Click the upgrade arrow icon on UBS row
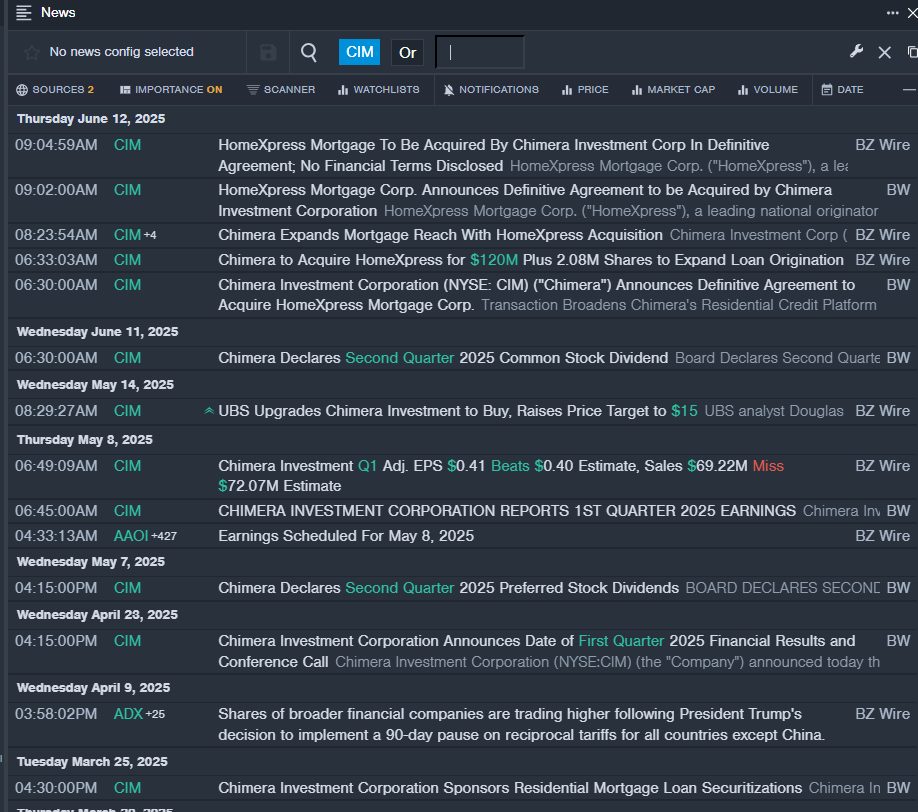 (208, 411)
